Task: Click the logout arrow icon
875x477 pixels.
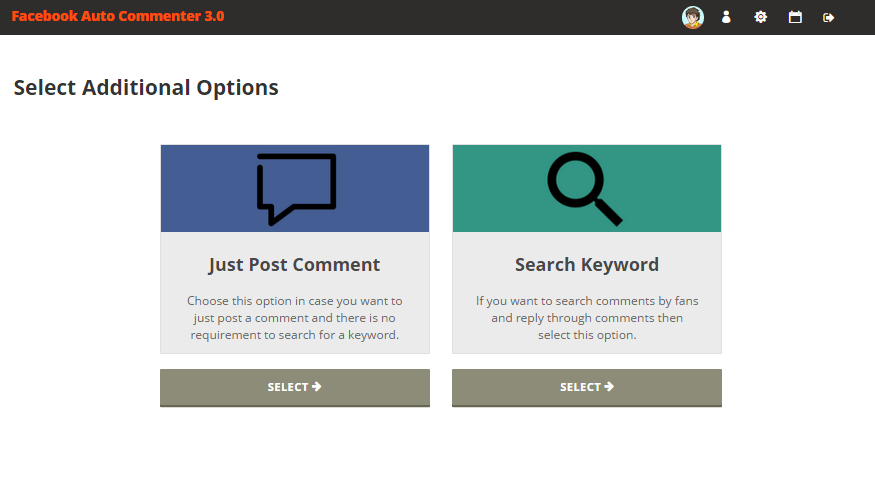Action: point(828,17)
